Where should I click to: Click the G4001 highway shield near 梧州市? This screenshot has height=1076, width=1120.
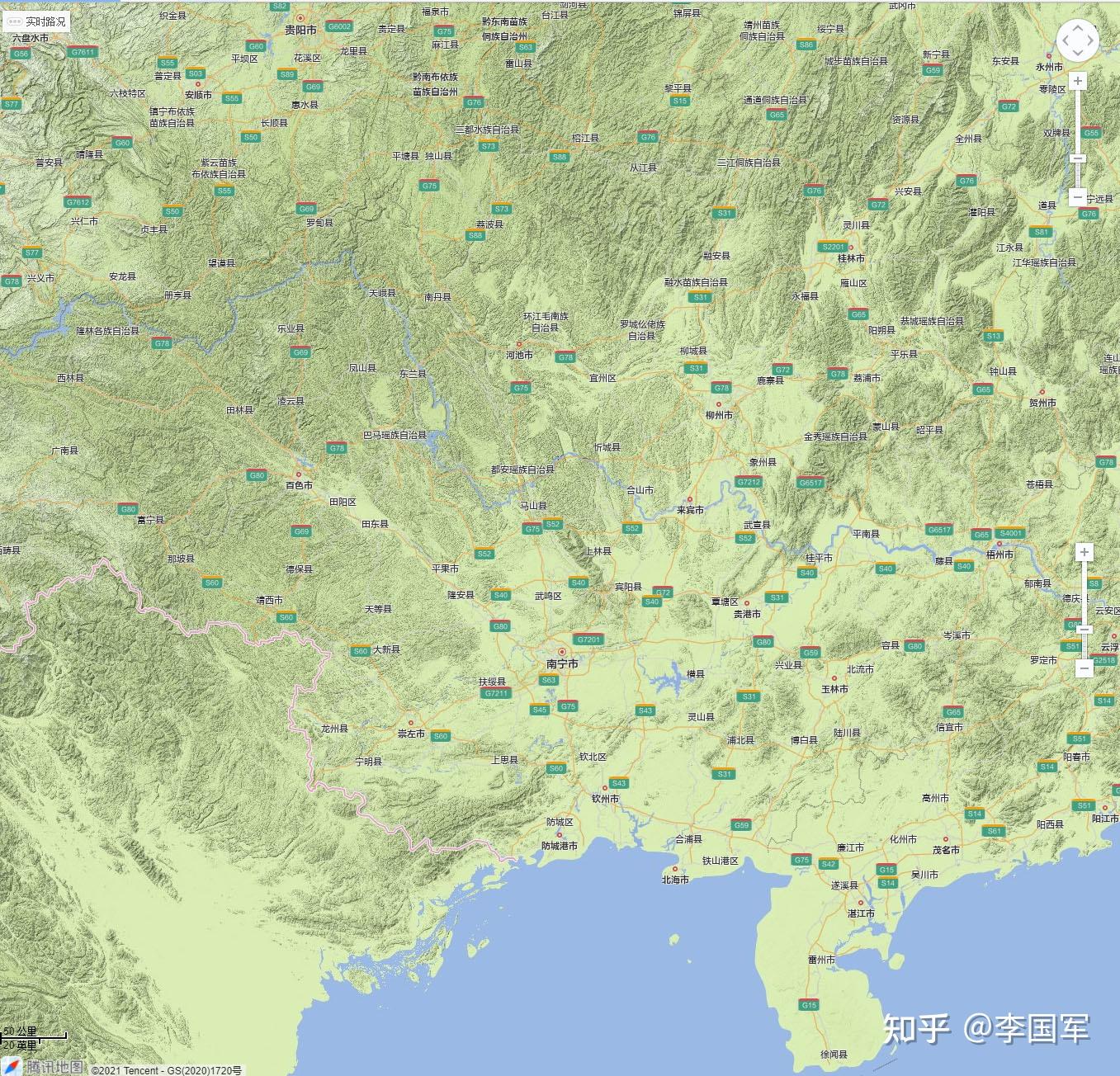click(x=1011, y=533)
